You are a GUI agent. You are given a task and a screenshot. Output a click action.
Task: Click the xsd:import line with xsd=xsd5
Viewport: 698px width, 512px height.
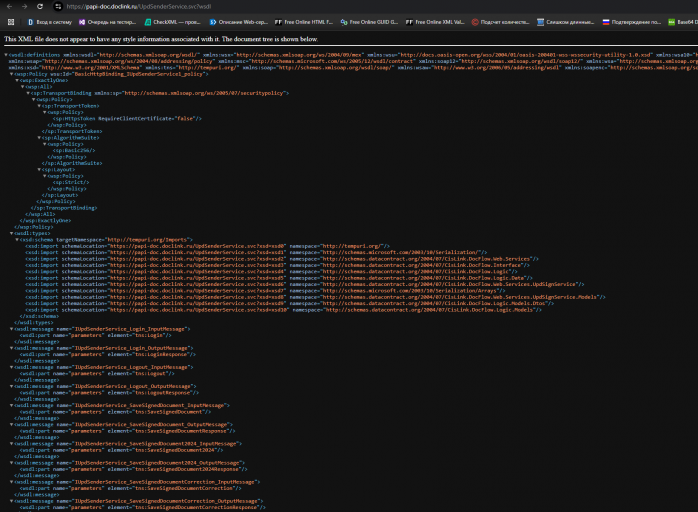(x=279, y=278)
